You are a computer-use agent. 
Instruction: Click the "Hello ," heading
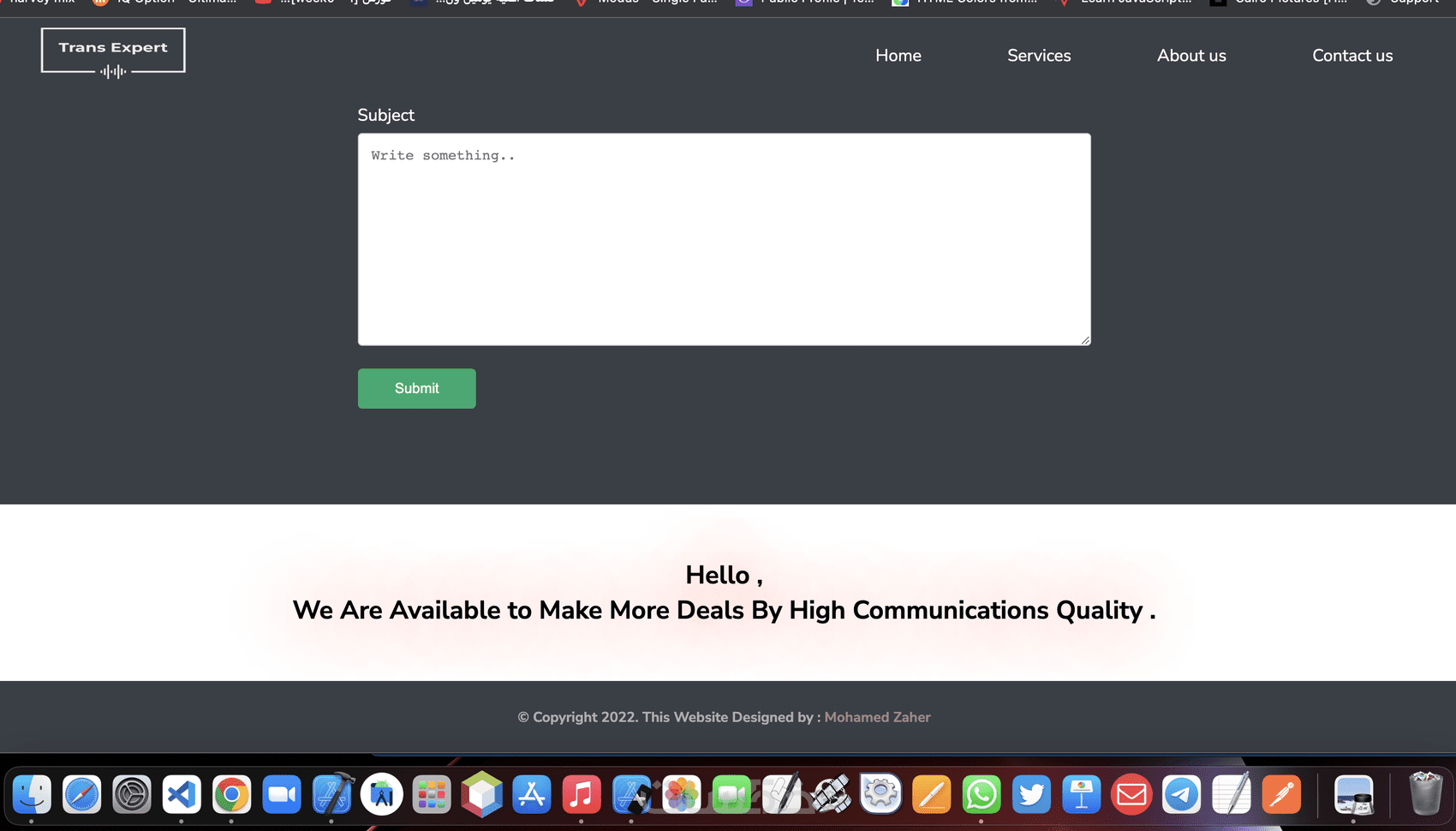[x=724, y=575]
